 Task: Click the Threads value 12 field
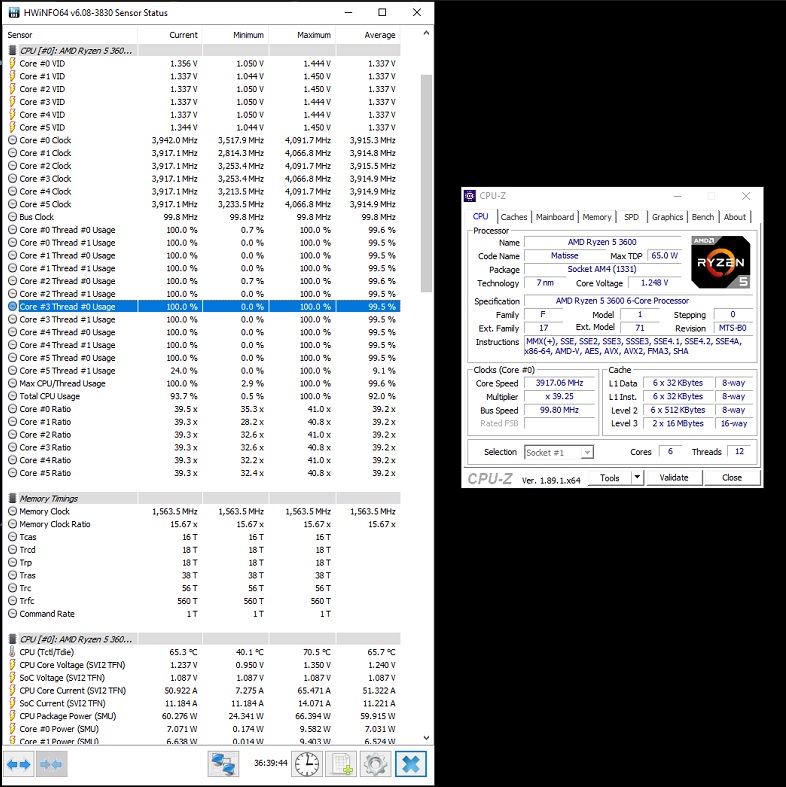point(739,452)
